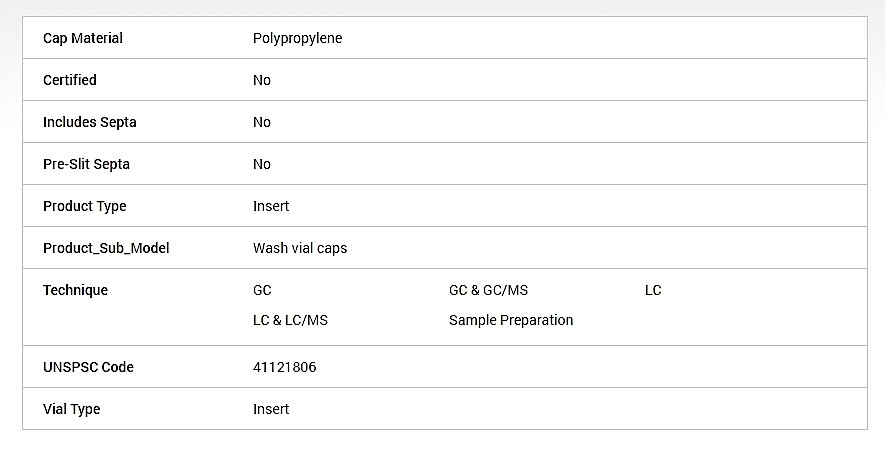
Task: Click the Technique row label
Action: click(x=75, y=290)
